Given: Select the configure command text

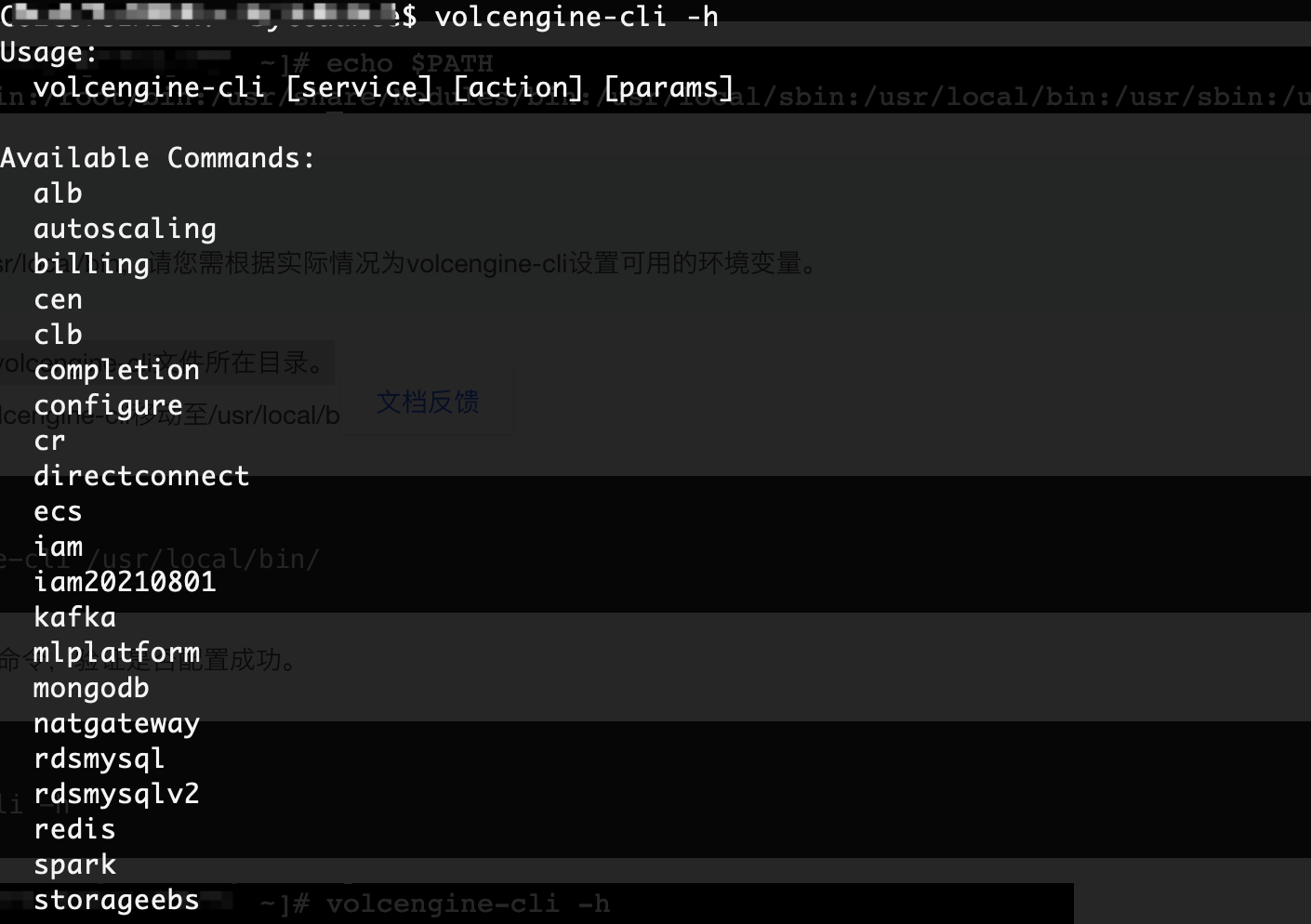Looking at the screenshot, I should tap(108, 405).
